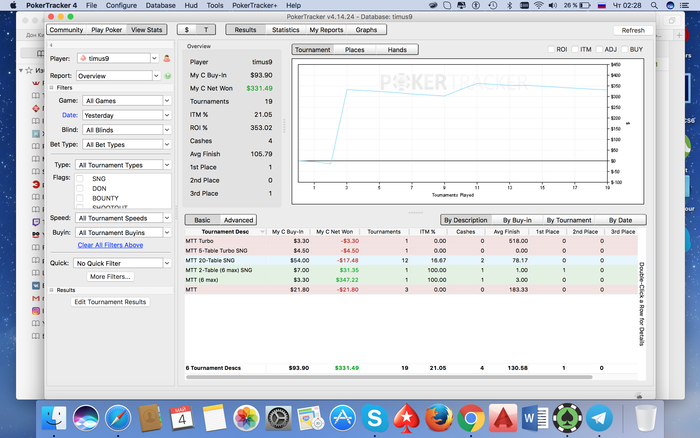Open Notification Center icon in menu bar

click(684, 5)
